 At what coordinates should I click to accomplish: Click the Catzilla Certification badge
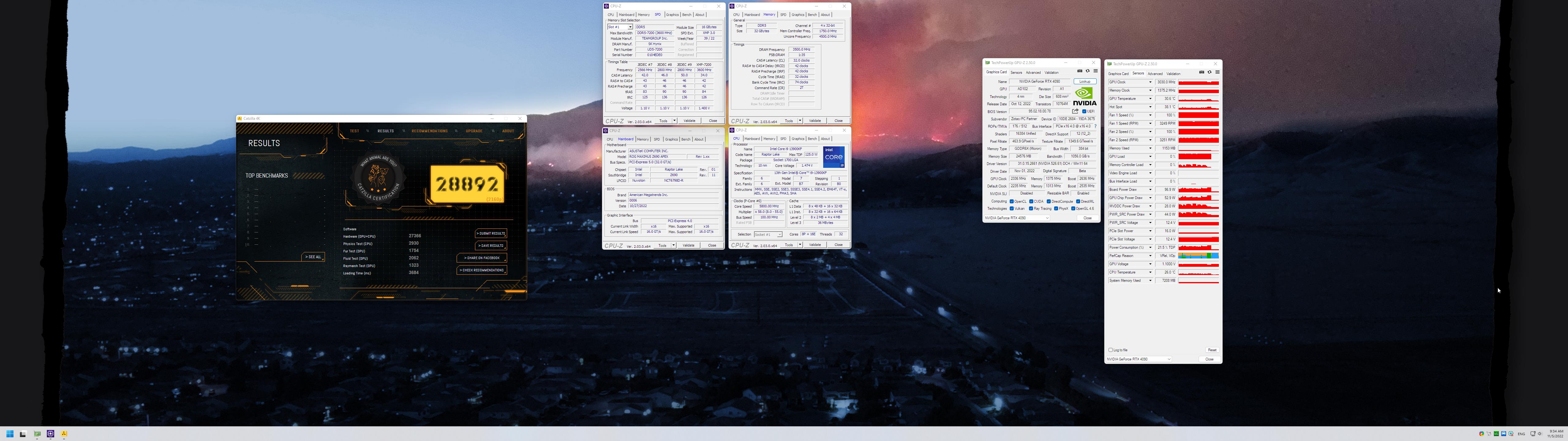point(377,179)
